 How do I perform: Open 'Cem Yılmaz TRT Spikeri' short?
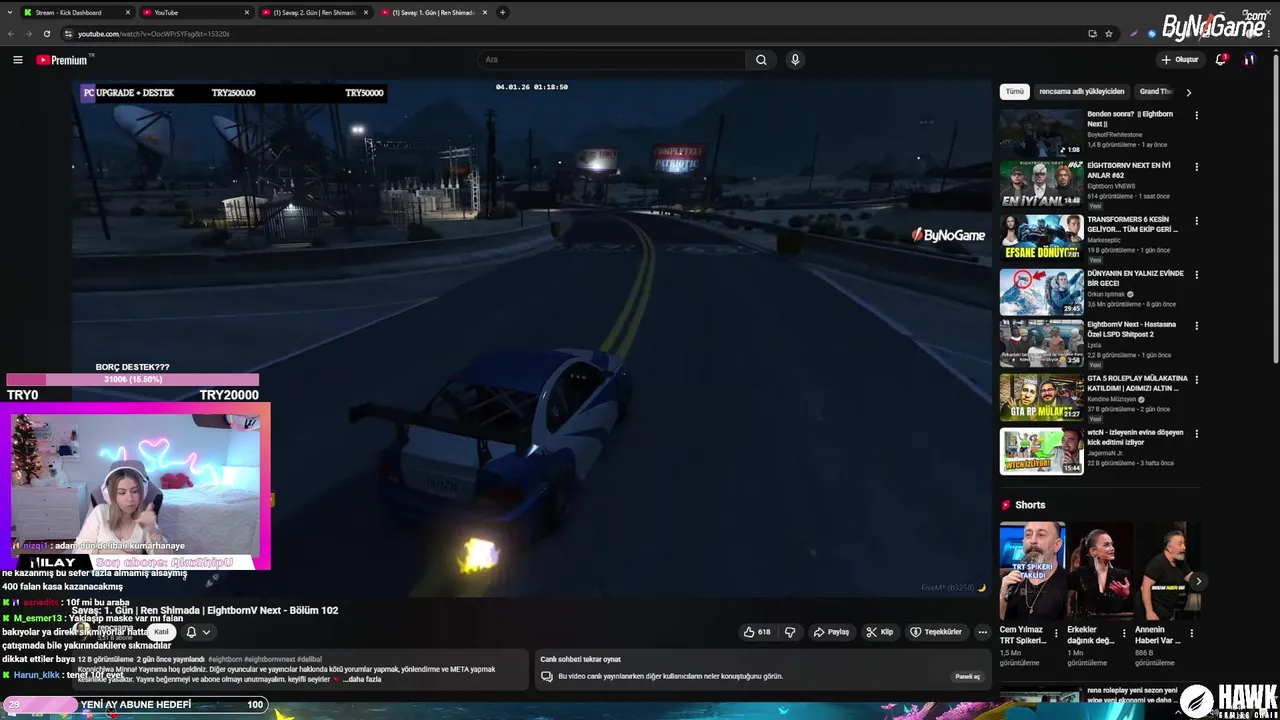pos(1032,571)
